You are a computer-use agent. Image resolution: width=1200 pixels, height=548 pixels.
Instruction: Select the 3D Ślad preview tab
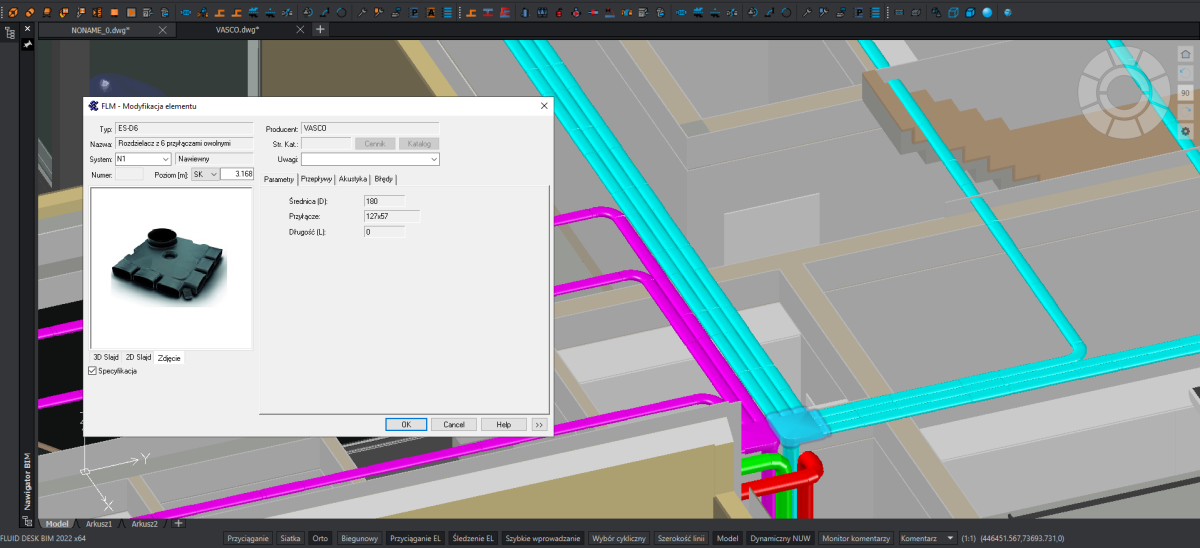(106, 357)
